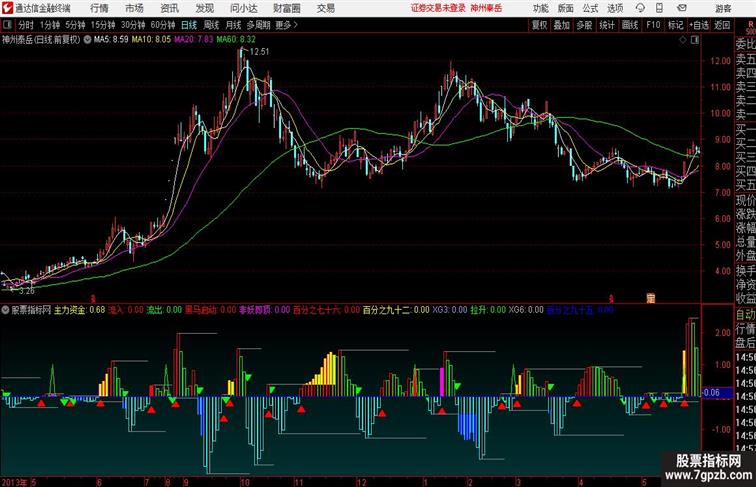The image size is (756, 487).
Task: Select the 多周期 multi-period view
Action: pos(258,25)
